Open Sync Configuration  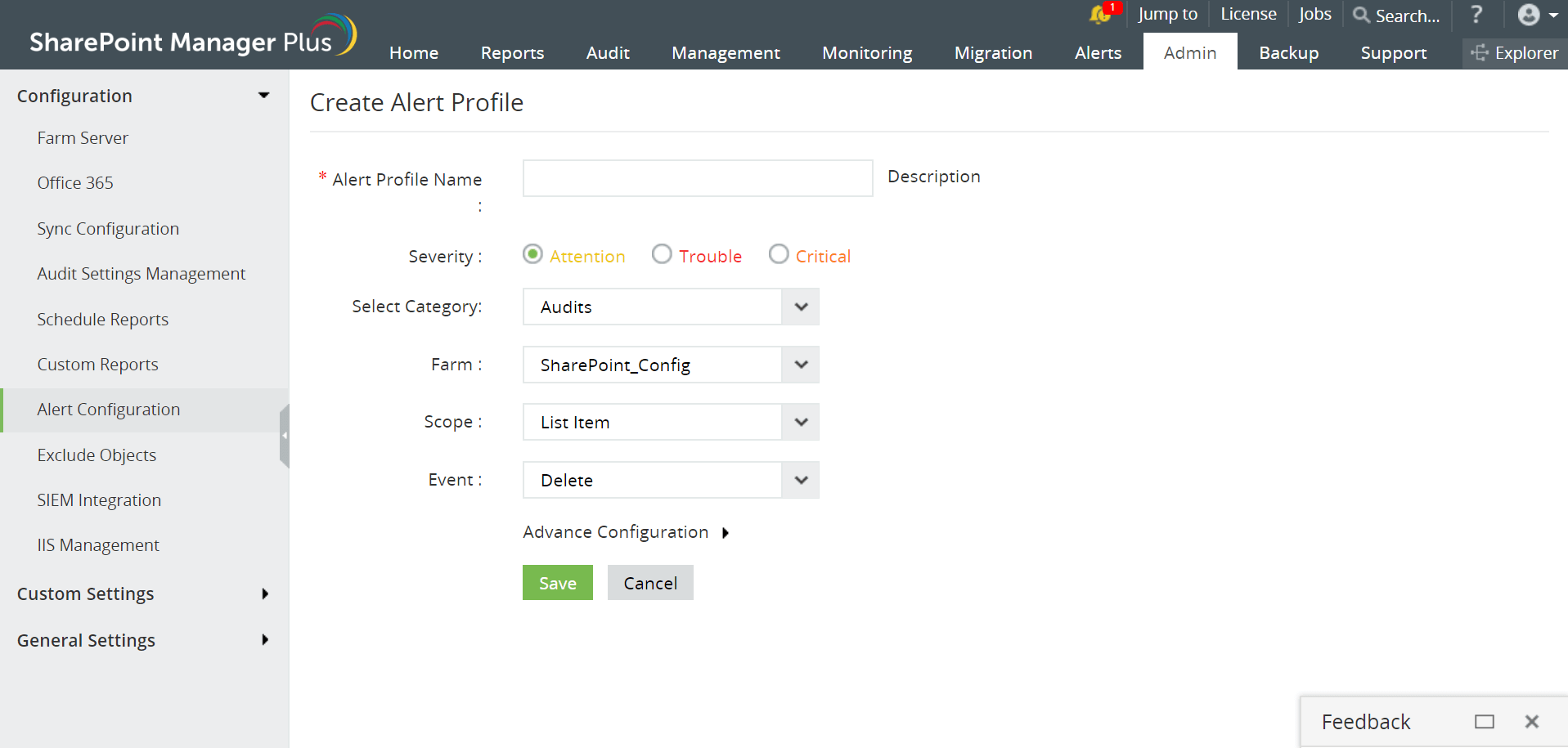coord(108,229)
